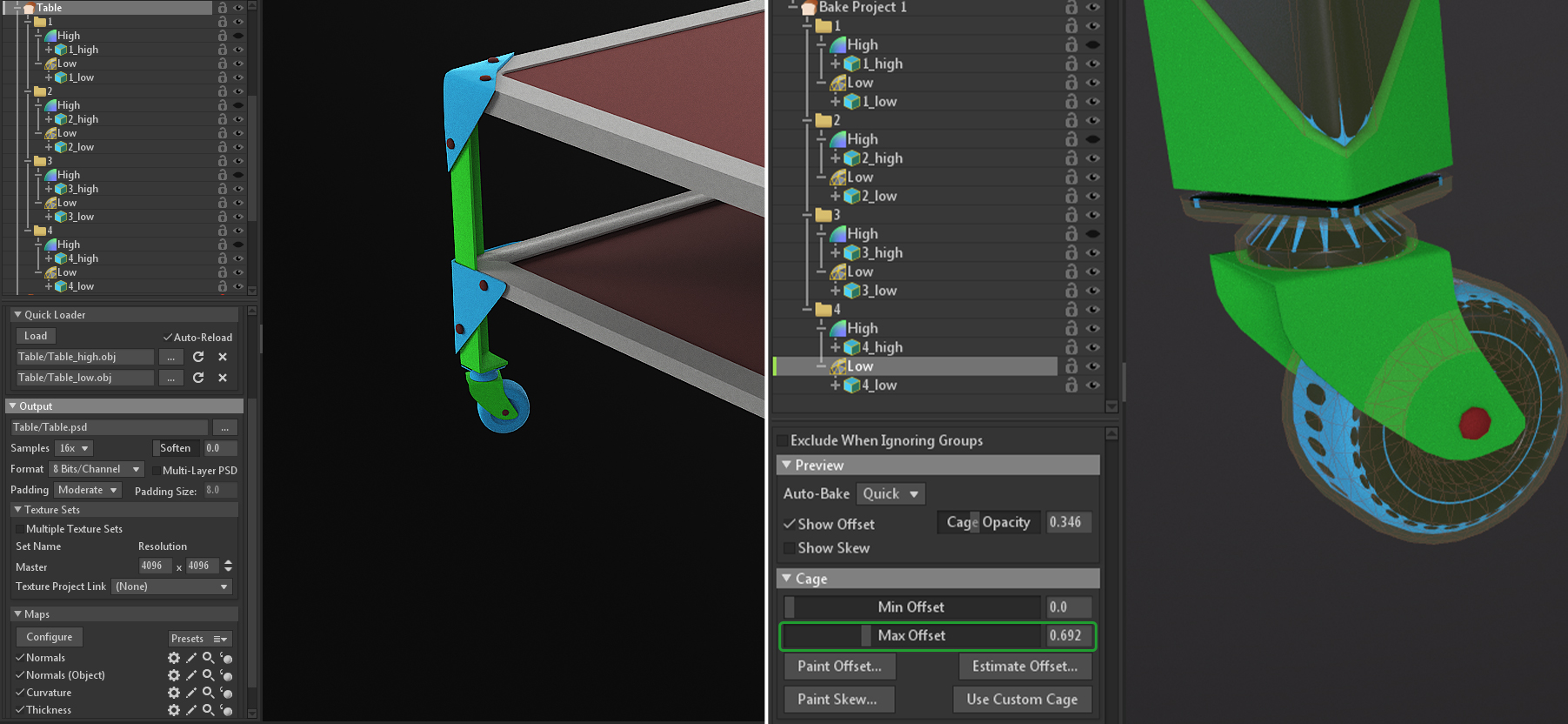
Task: Show the hidden High group in Table folder 1
Action: (238, 36)
